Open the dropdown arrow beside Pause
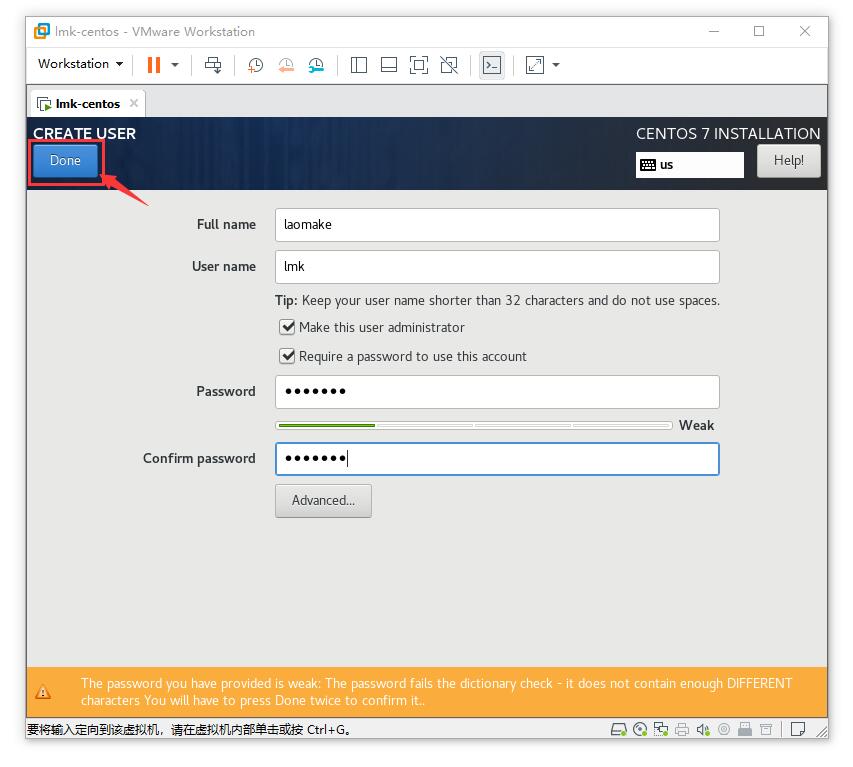This screenshot has height=767, width=853. pos(175,65)
